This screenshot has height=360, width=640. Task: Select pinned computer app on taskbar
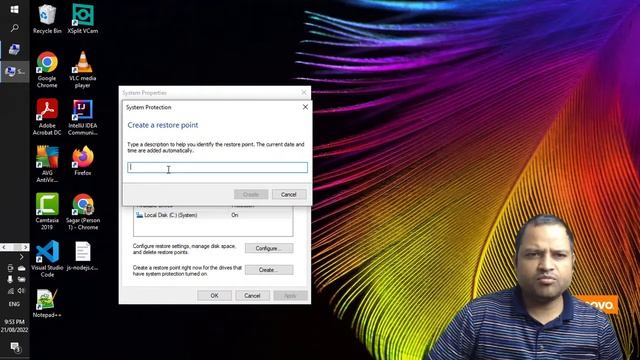pos(15,49)
